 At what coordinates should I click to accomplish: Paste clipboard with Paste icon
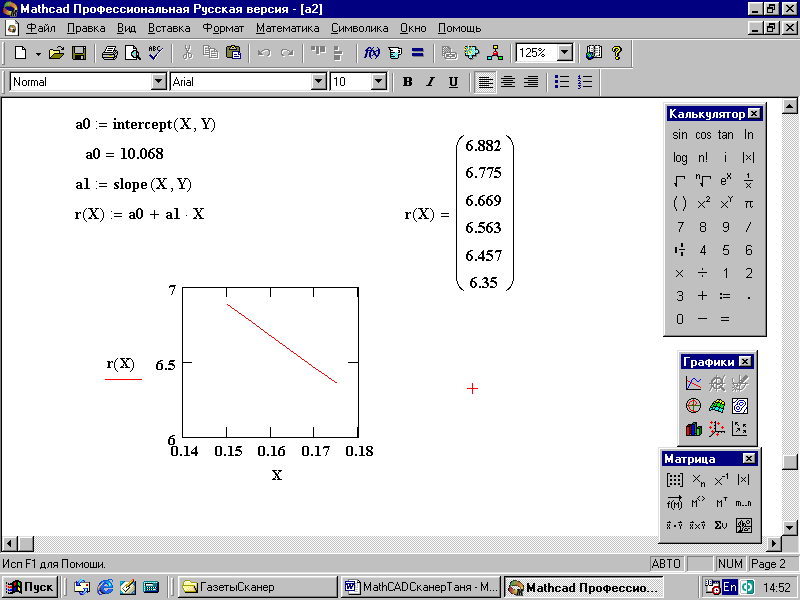[233, 53]
